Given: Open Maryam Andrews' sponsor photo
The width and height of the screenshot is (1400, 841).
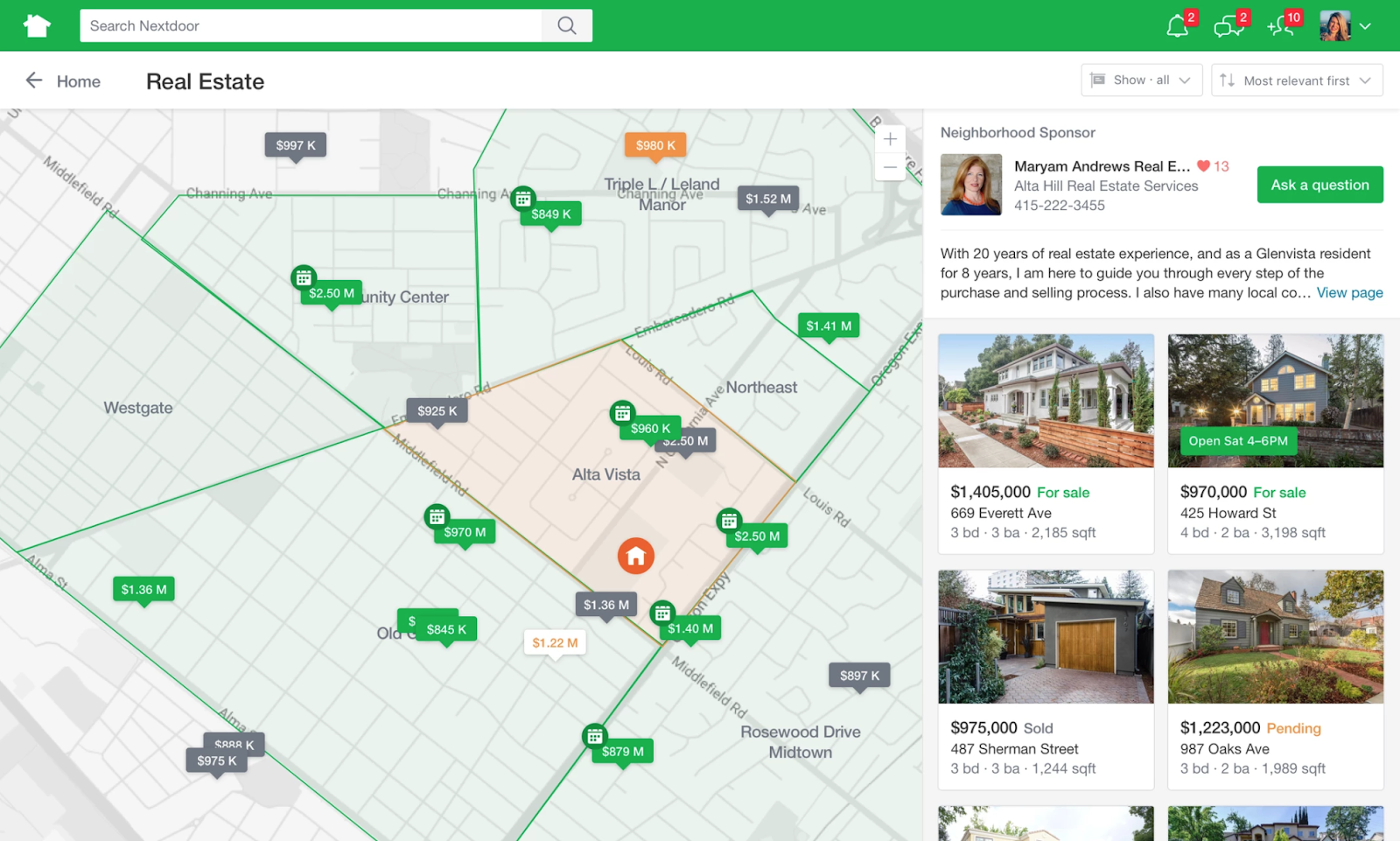Looking at the screenshot, I should (x=971, y=185).
